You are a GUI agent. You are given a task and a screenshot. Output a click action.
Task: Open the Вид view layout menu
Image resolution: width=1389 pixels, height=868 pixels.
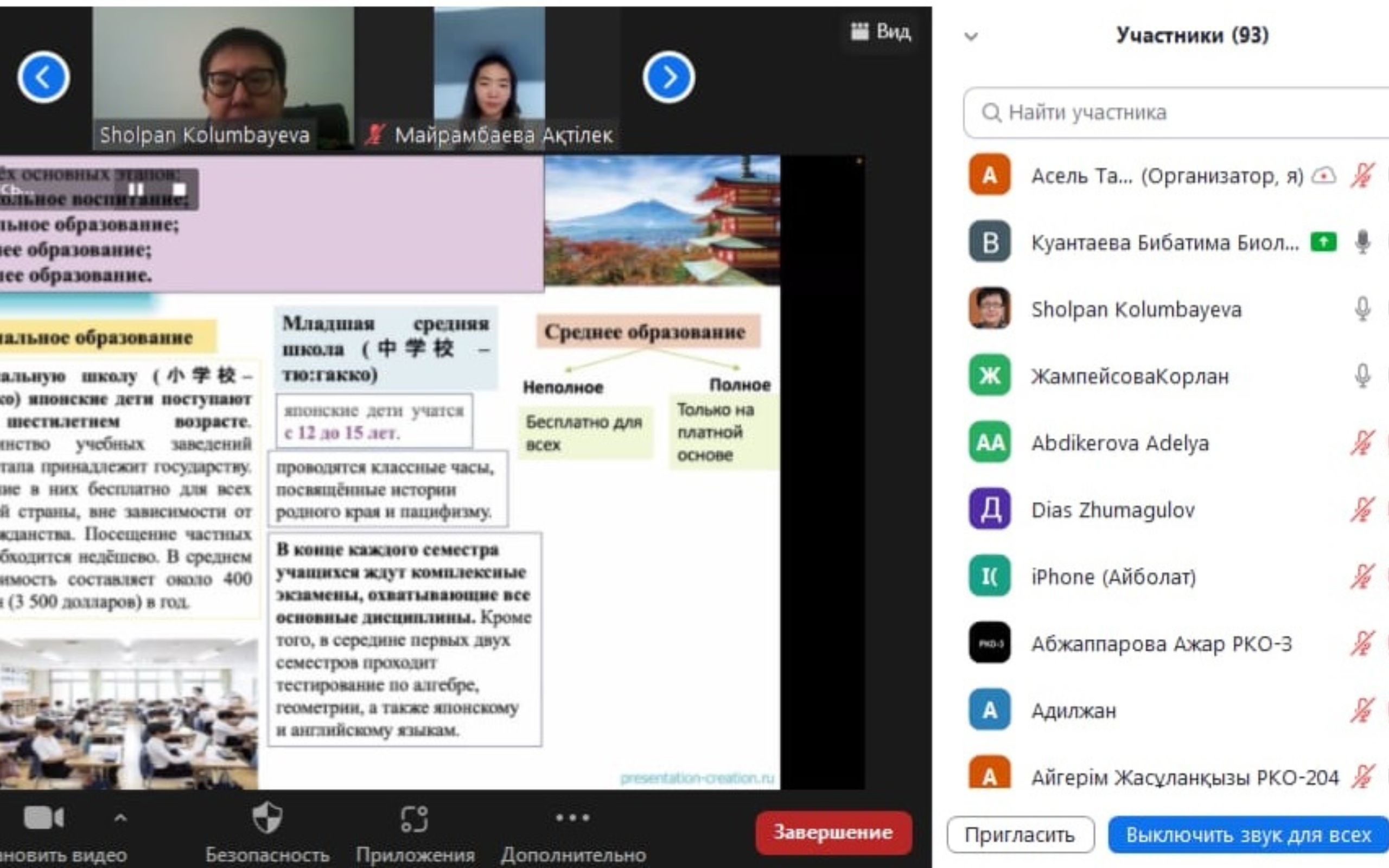click(x=881, y=31)
